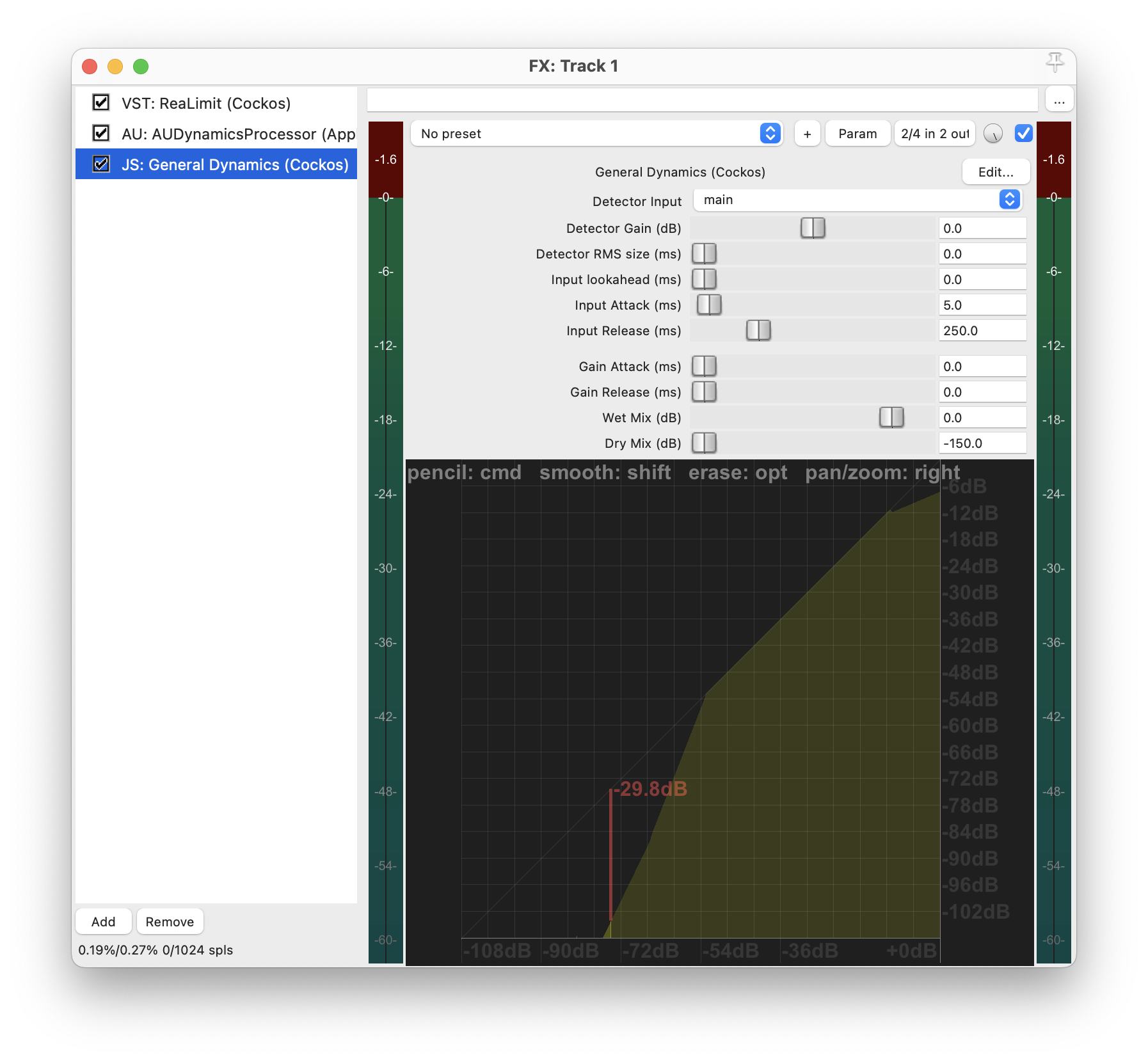Click the green zoom window button

click(141, 66)
